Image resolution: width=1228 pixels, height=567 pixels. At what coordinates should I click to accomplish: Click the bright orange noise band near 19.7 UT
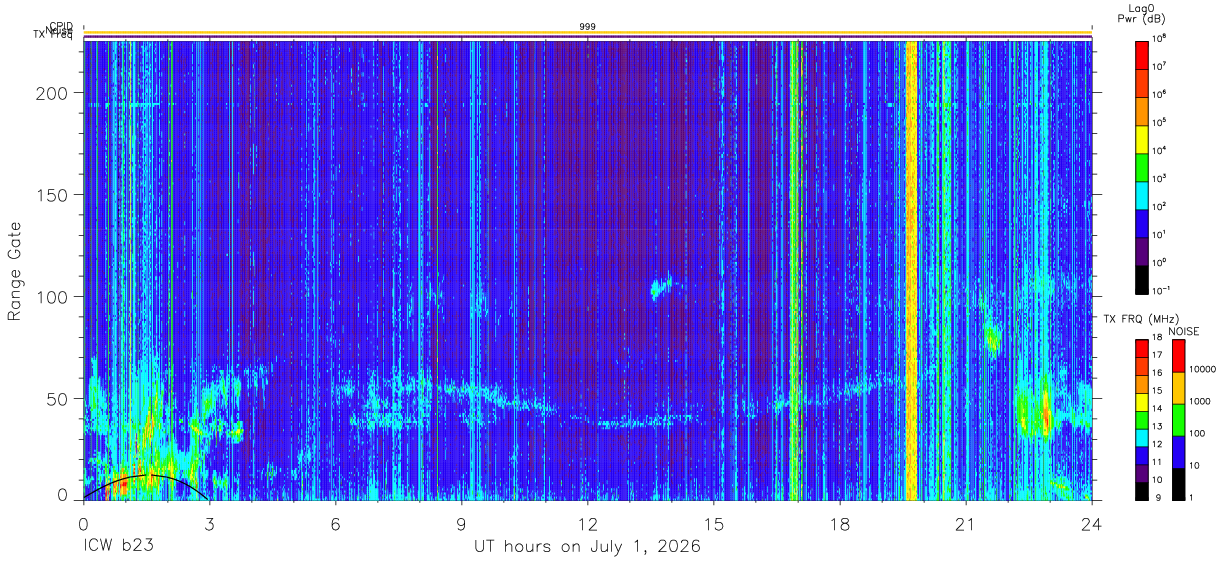tap(911, 270)
